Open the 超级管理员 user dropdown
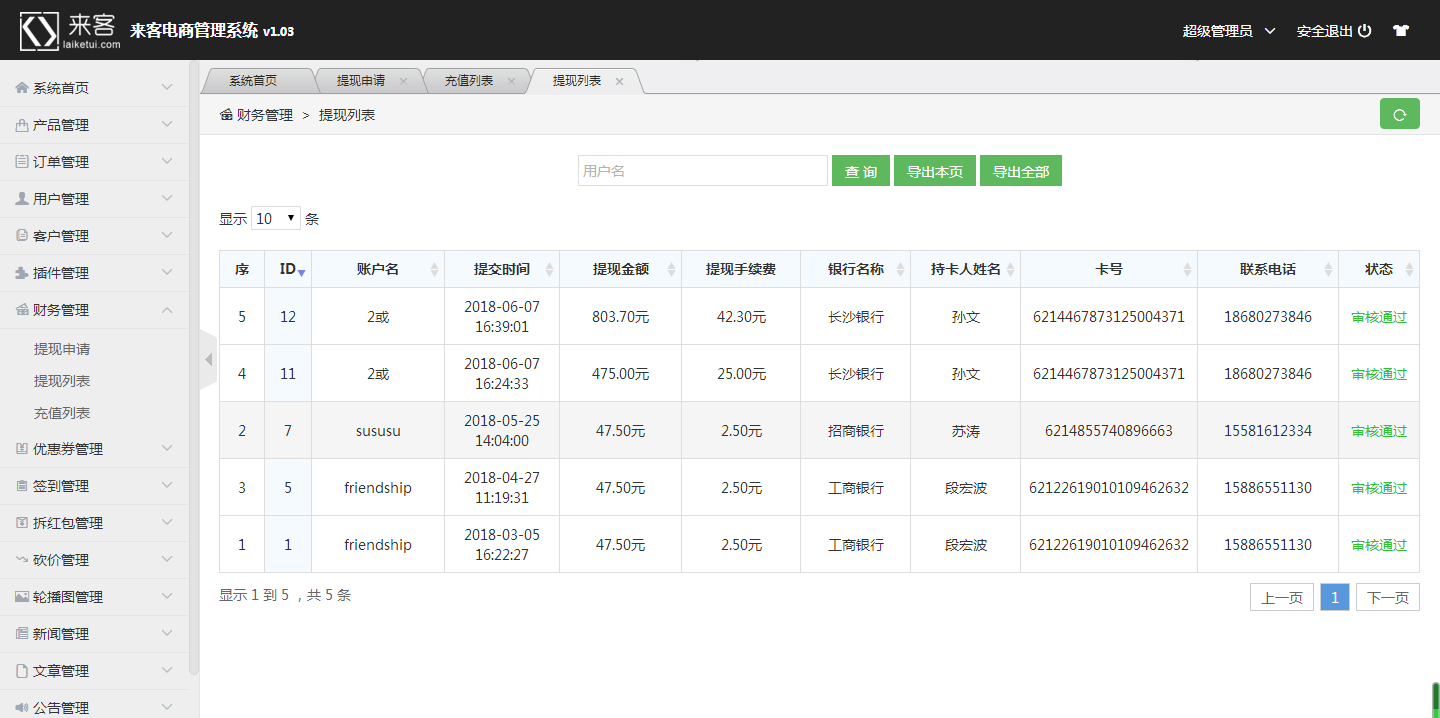 1229,31
